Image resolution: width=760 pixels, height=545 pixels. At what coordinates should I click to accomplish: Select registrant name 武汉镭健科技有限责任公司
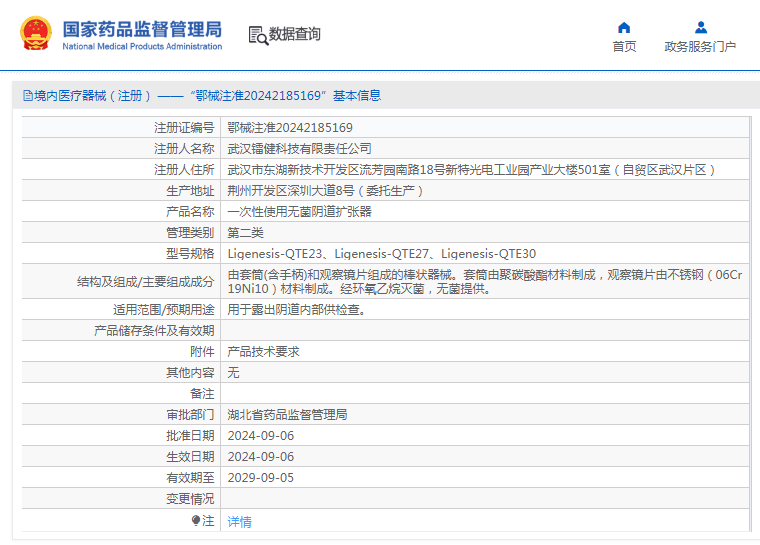pyautogui.click(x=300, y=148)
